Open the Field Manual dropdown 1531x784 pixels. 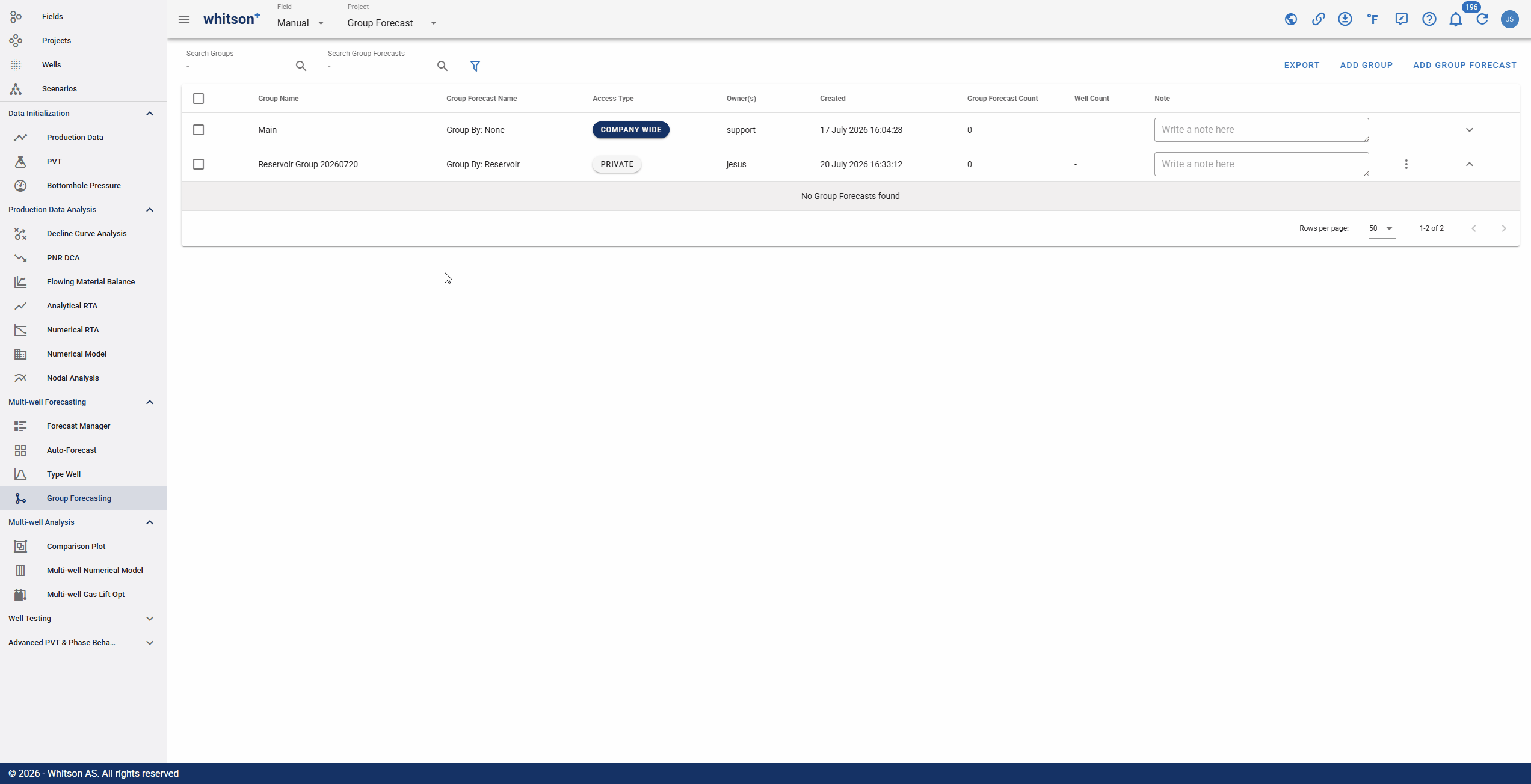coord(301,23)
